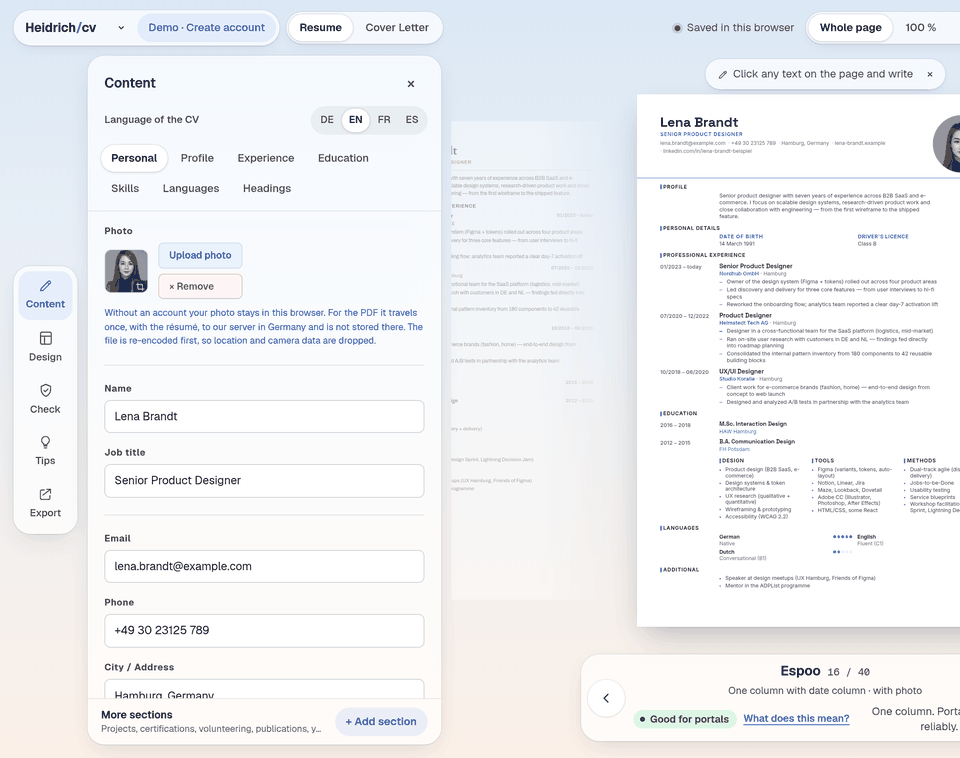Image resolution: width=960 pixels, height=758 pixels.
Task: Click the faded background resume page
Action: point(522,360)
